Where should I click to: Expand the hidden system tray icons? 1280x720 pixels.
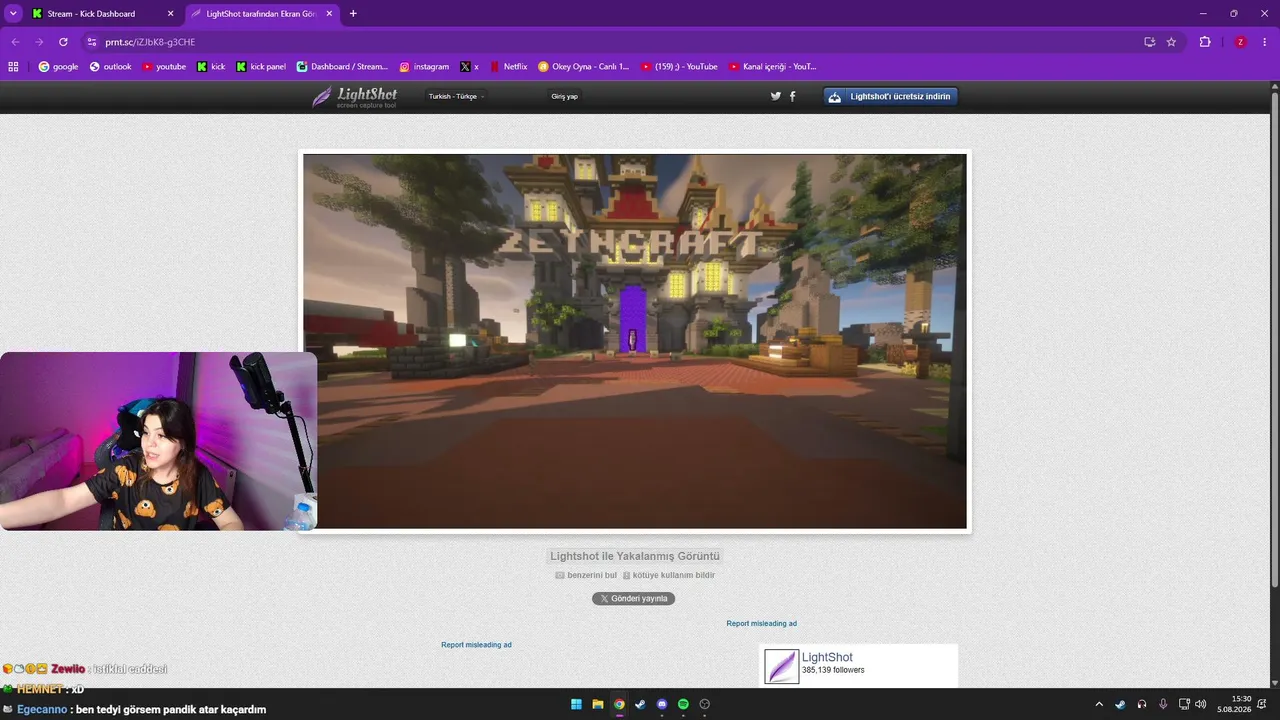[x=1099, y=704]
